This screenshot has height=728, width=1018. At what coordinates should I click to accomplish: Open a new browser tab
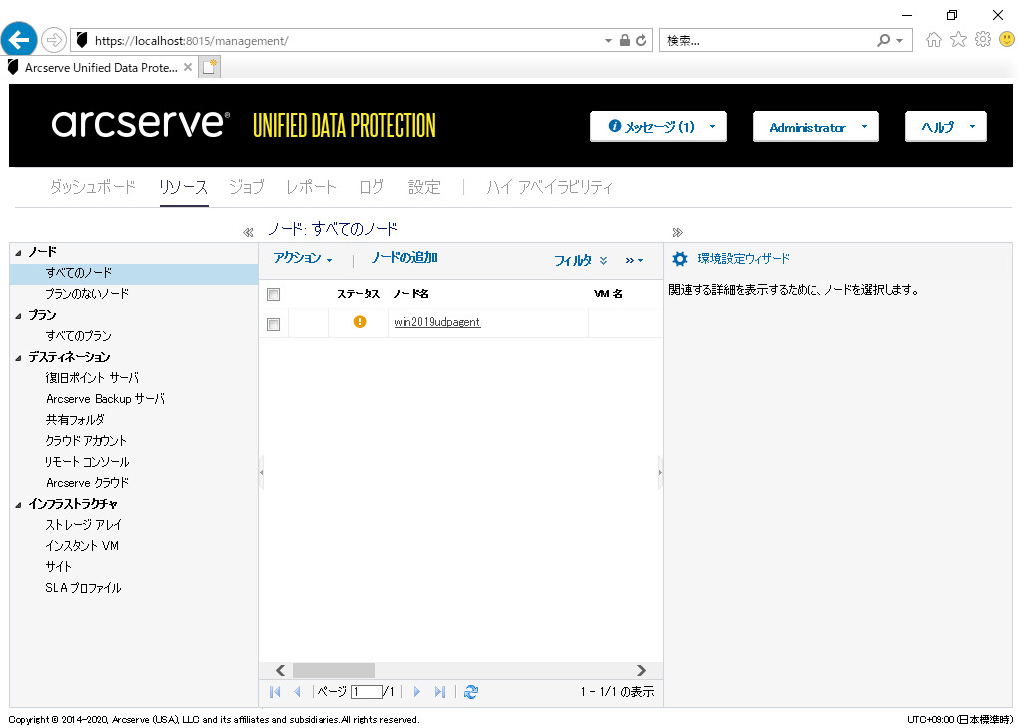[x=210, y=67]
